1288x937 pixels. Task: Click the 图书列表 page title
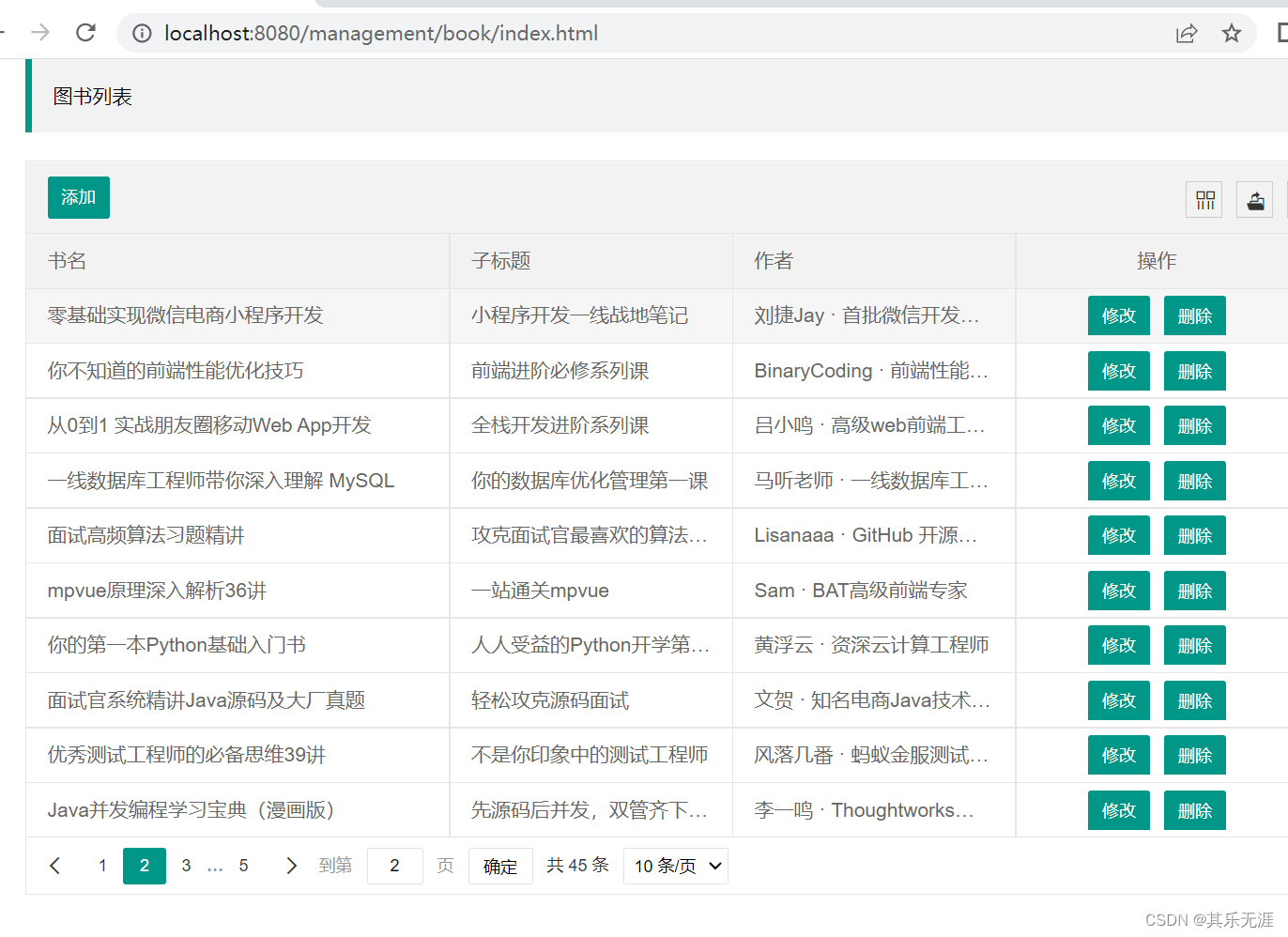click(x=92, y=97)
